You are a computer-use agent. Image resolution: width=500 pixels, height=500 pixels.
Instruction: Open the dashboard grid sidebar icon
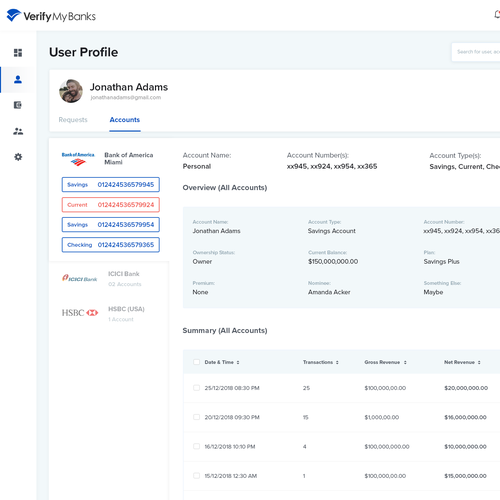coord(18,53)
